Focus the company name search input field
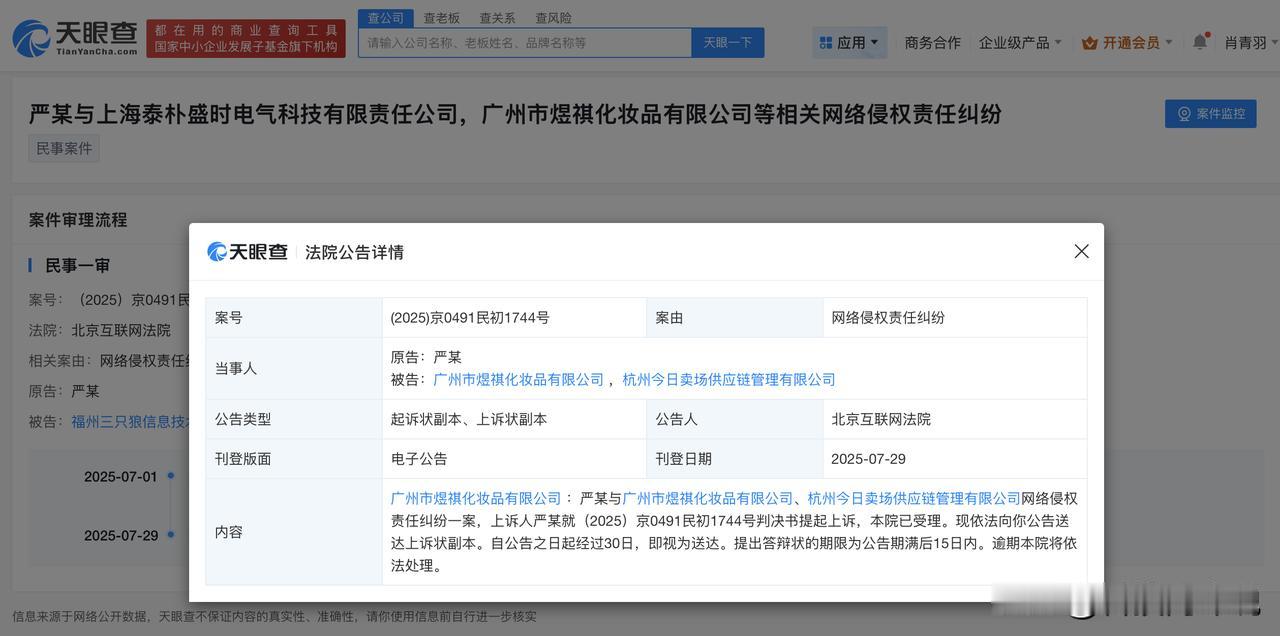 (x=525, y=43)
